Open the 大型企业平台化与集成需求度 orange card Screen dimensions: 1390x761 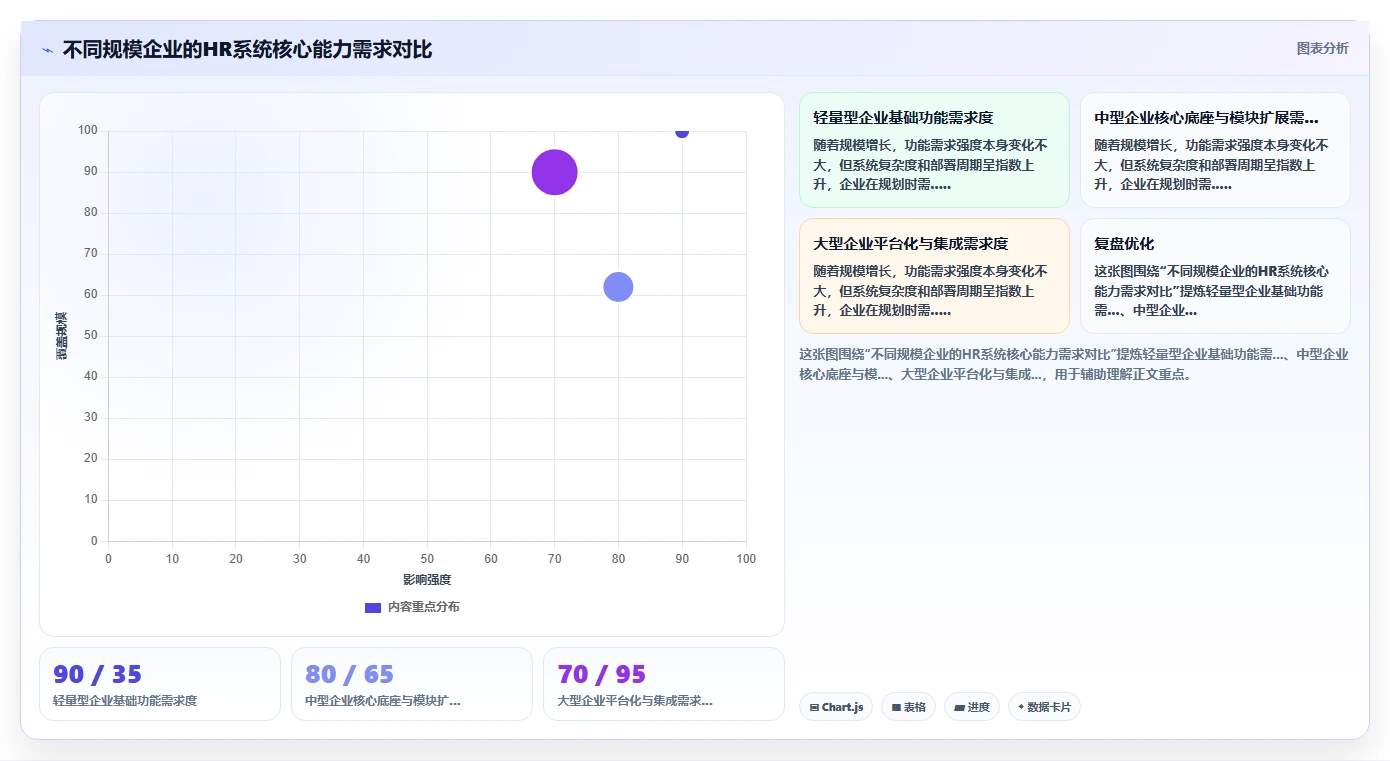(x=934, y=276)
